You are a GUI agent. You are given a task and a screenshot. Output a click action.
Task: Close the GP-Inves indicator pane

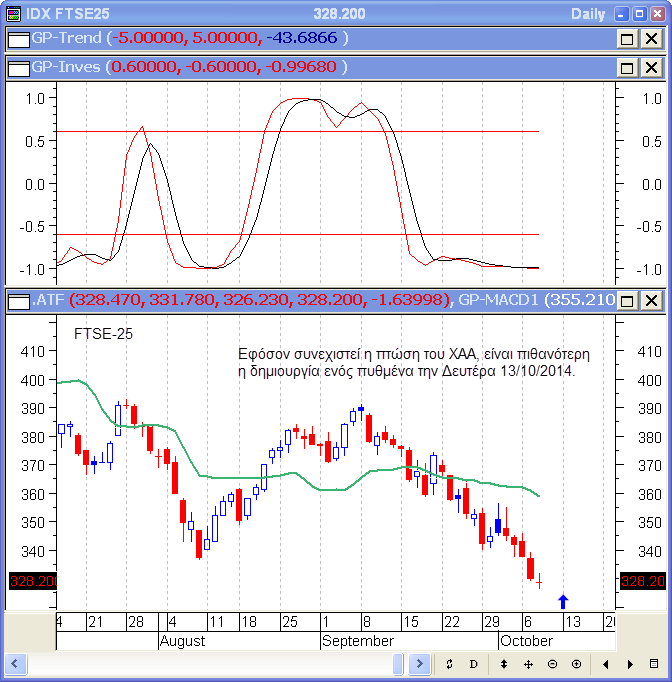point(651,68)
